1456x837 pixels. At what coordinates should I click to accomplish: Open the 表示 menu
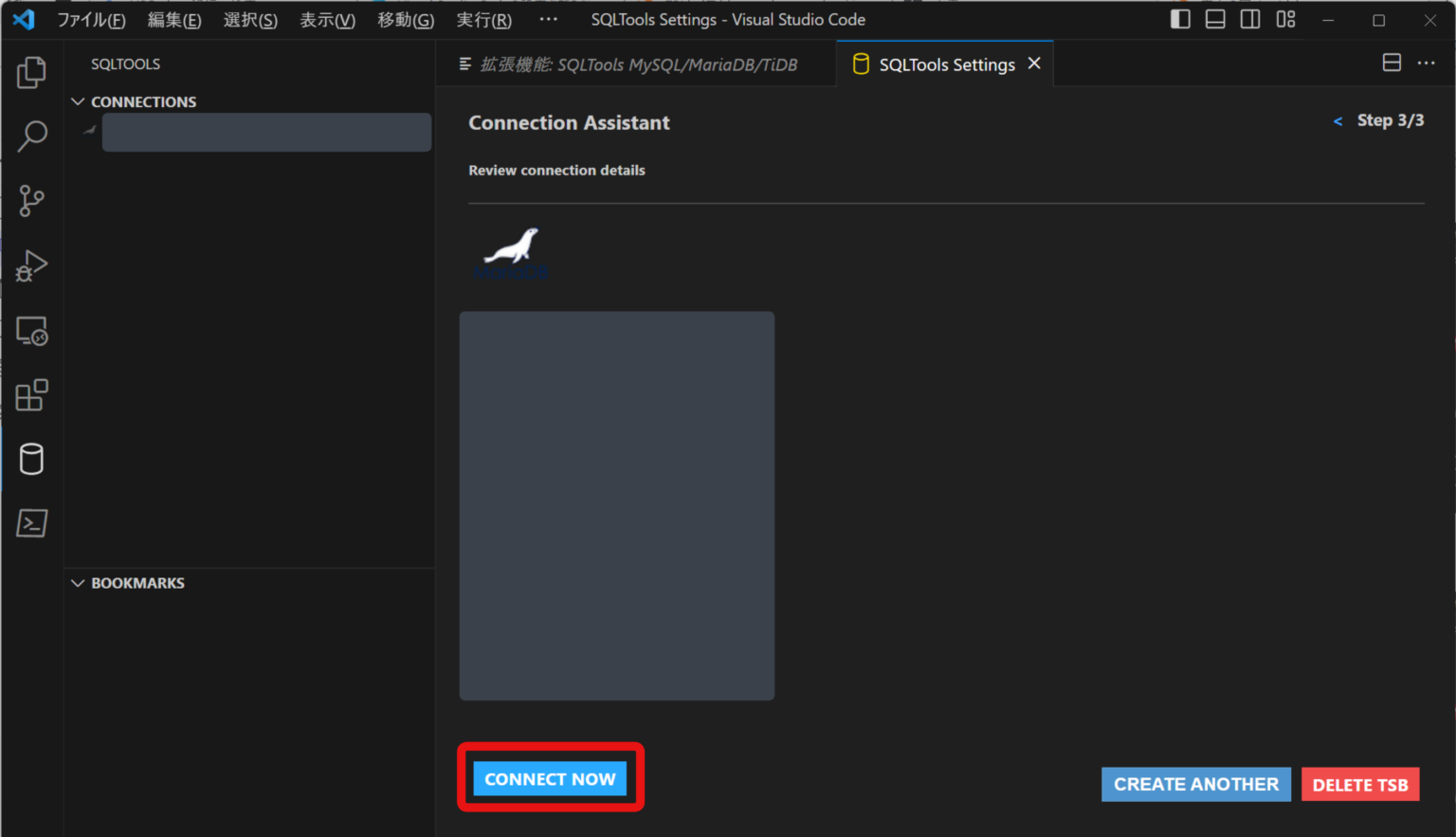(326, 19)
